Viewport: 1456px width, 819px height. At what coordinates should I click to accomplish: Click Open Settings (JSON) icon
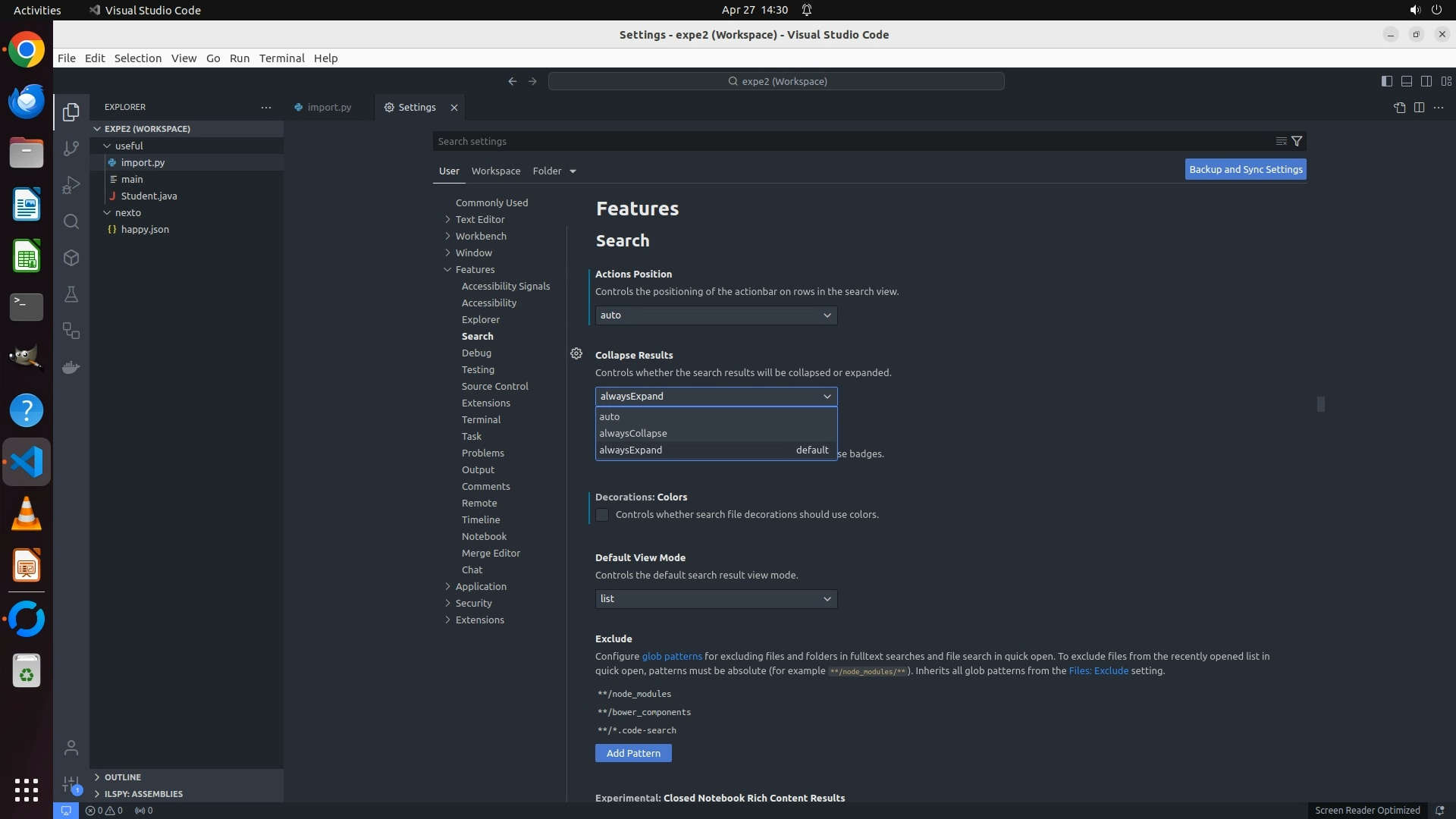[x=1399, y=108]
